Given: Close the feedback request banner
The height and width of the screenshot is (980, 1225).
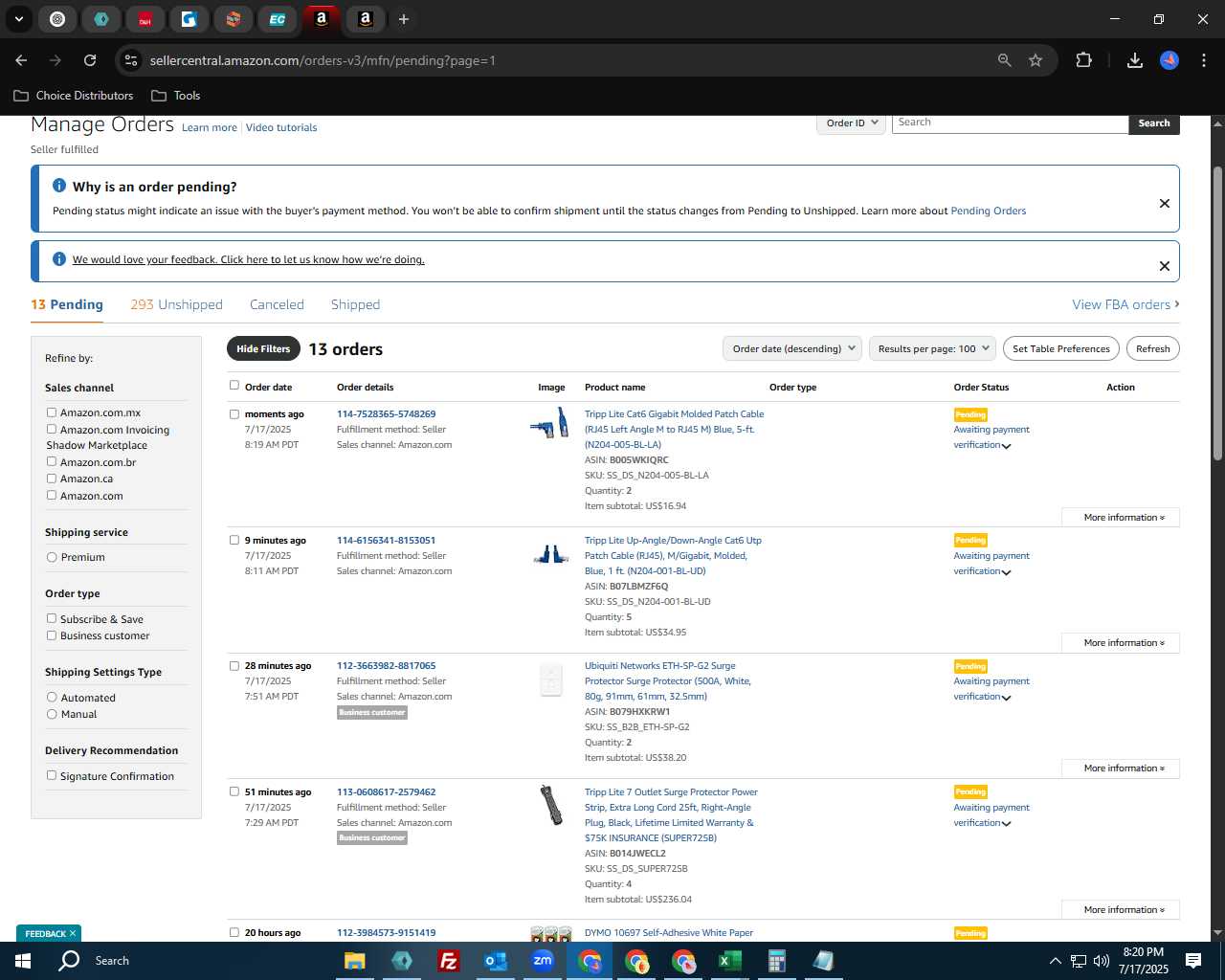Looking at the screenshot, I should coord(1165,266).
